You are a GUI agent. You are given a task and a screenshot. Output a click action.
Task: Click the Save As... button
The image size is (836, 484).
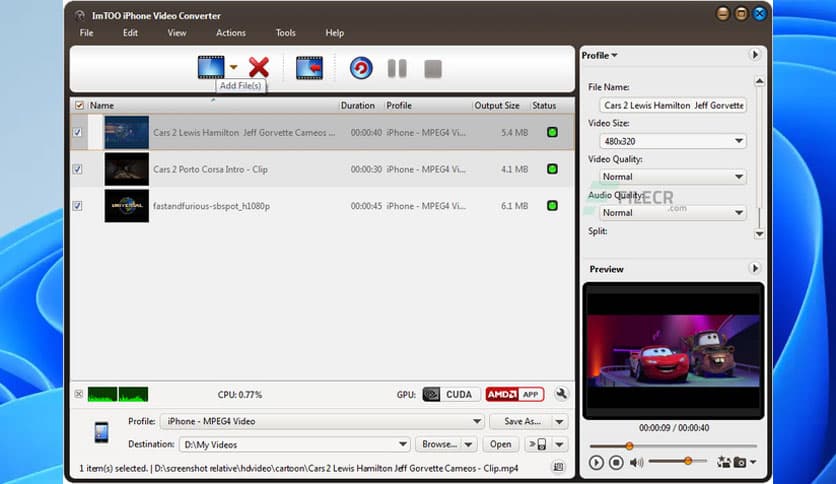pyautogui.click(x=521, y=421)
